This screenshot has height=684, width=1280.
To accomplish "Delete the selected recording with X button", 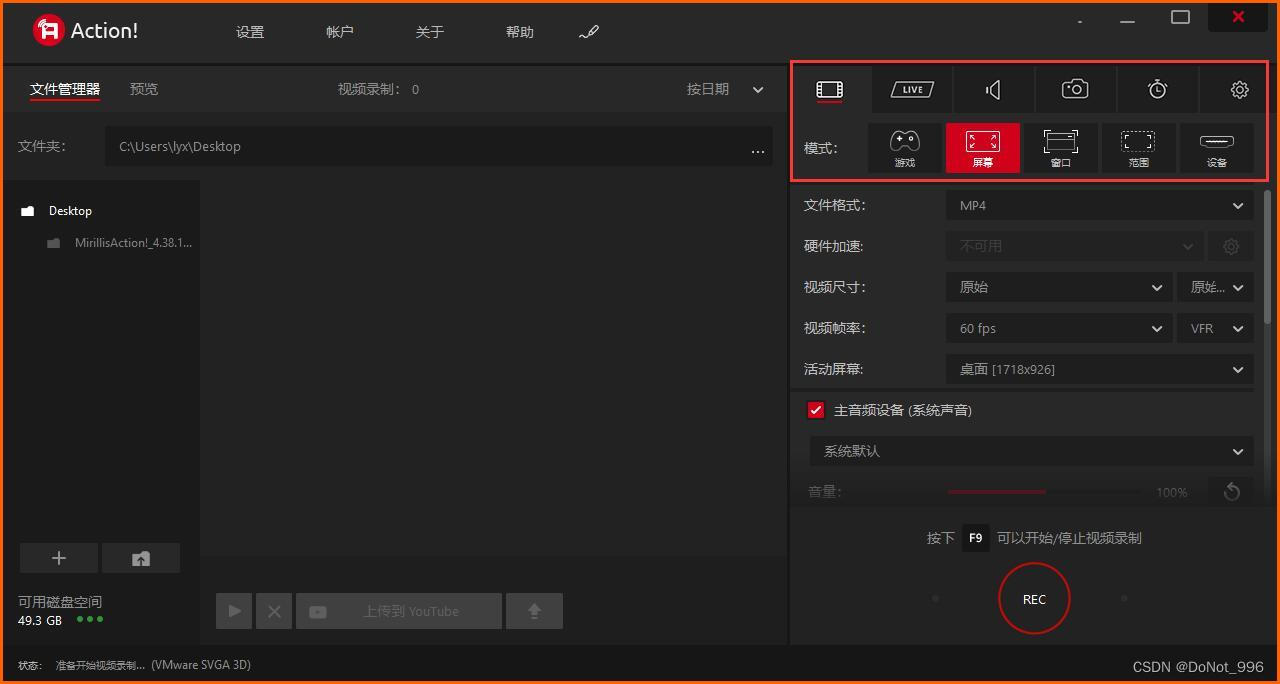I will [274, 611].
